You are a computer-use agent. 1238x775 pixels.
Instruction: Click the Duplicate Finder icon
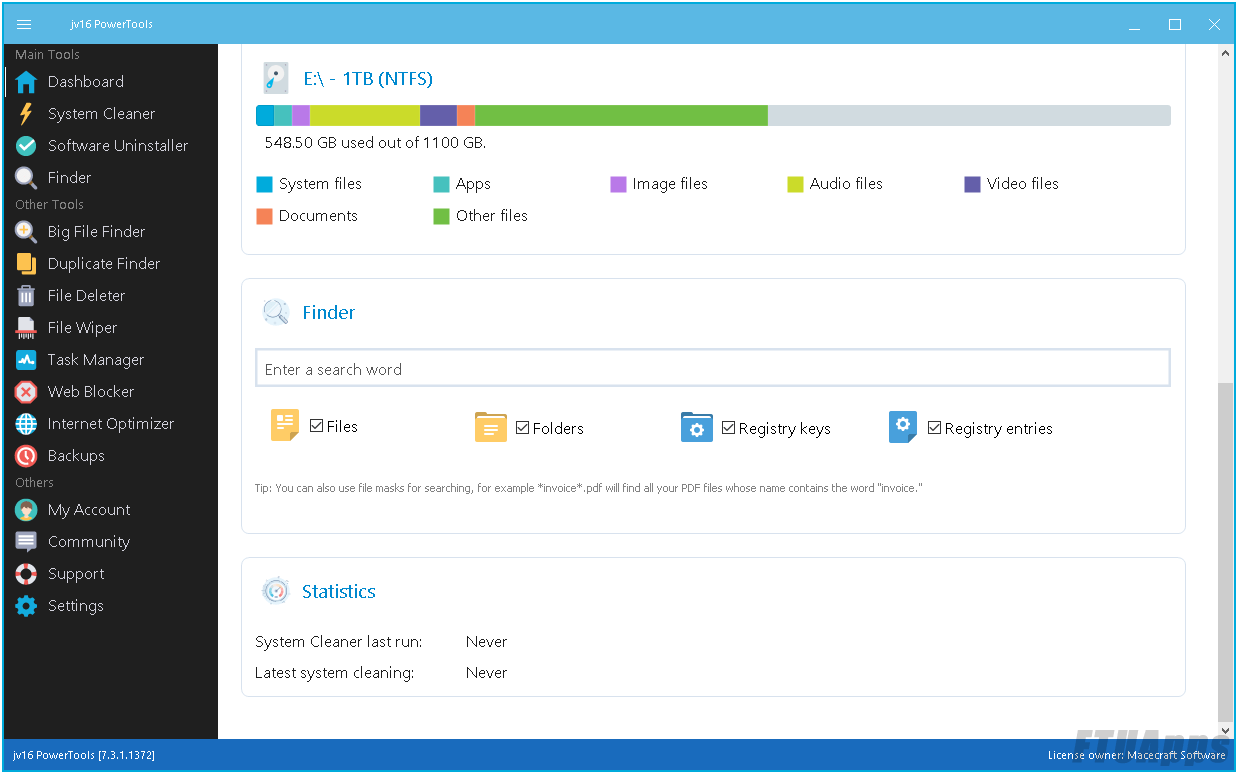(x=26, y=264)
